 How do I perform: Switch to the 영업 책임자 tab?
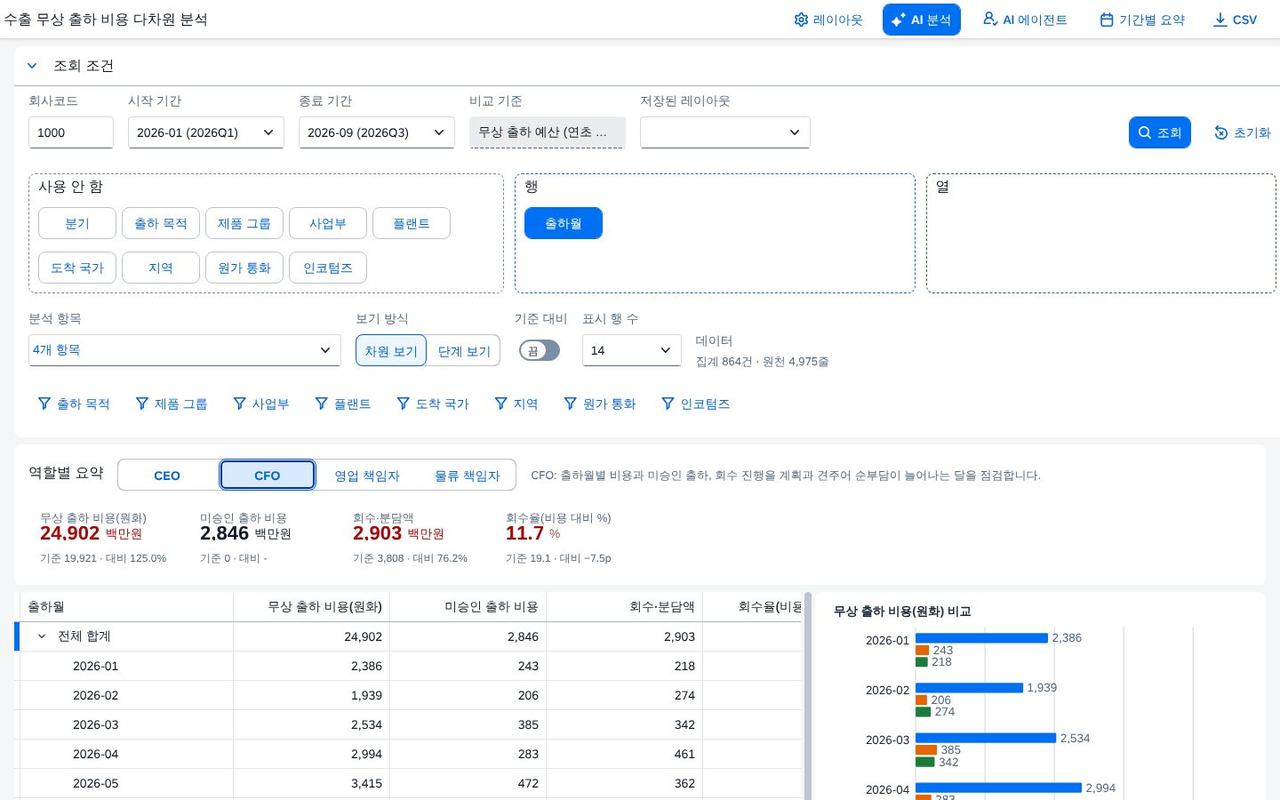point(367,475)
